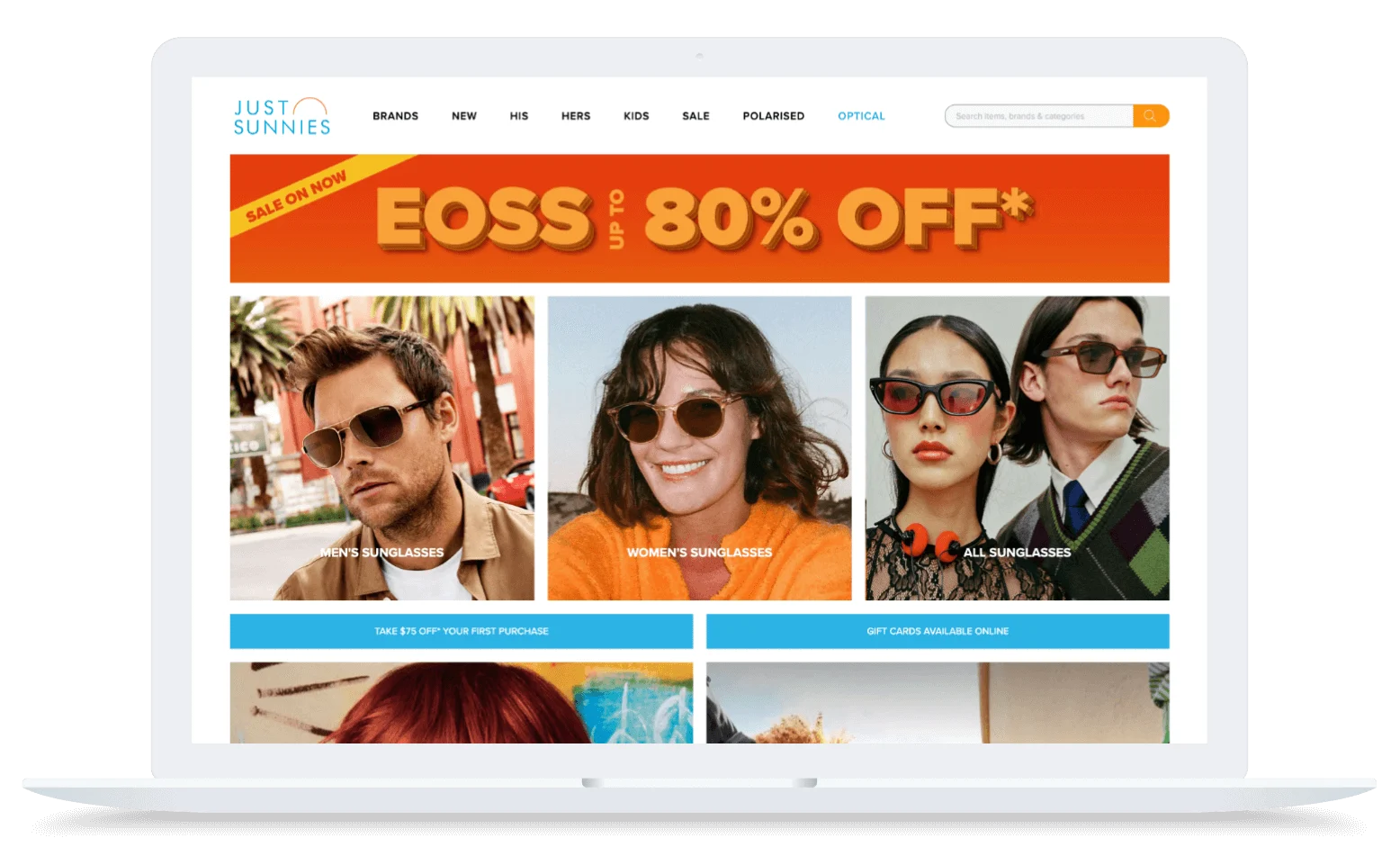The image size is (1400, 856).
Task: View the KIDS sunglasses category
Action: (x=636, y=115)
